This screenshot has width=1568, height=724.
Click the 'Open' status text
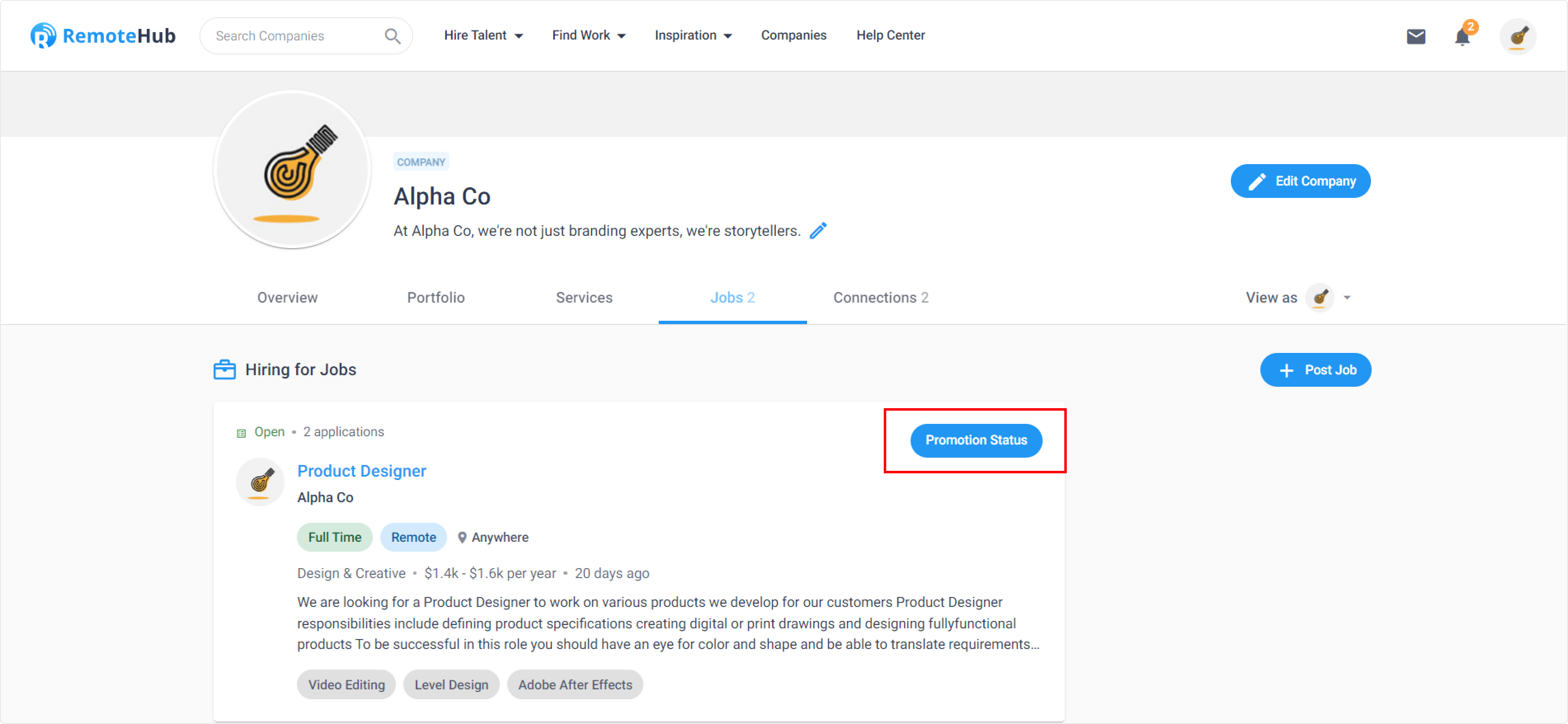(x=269, y=432)
